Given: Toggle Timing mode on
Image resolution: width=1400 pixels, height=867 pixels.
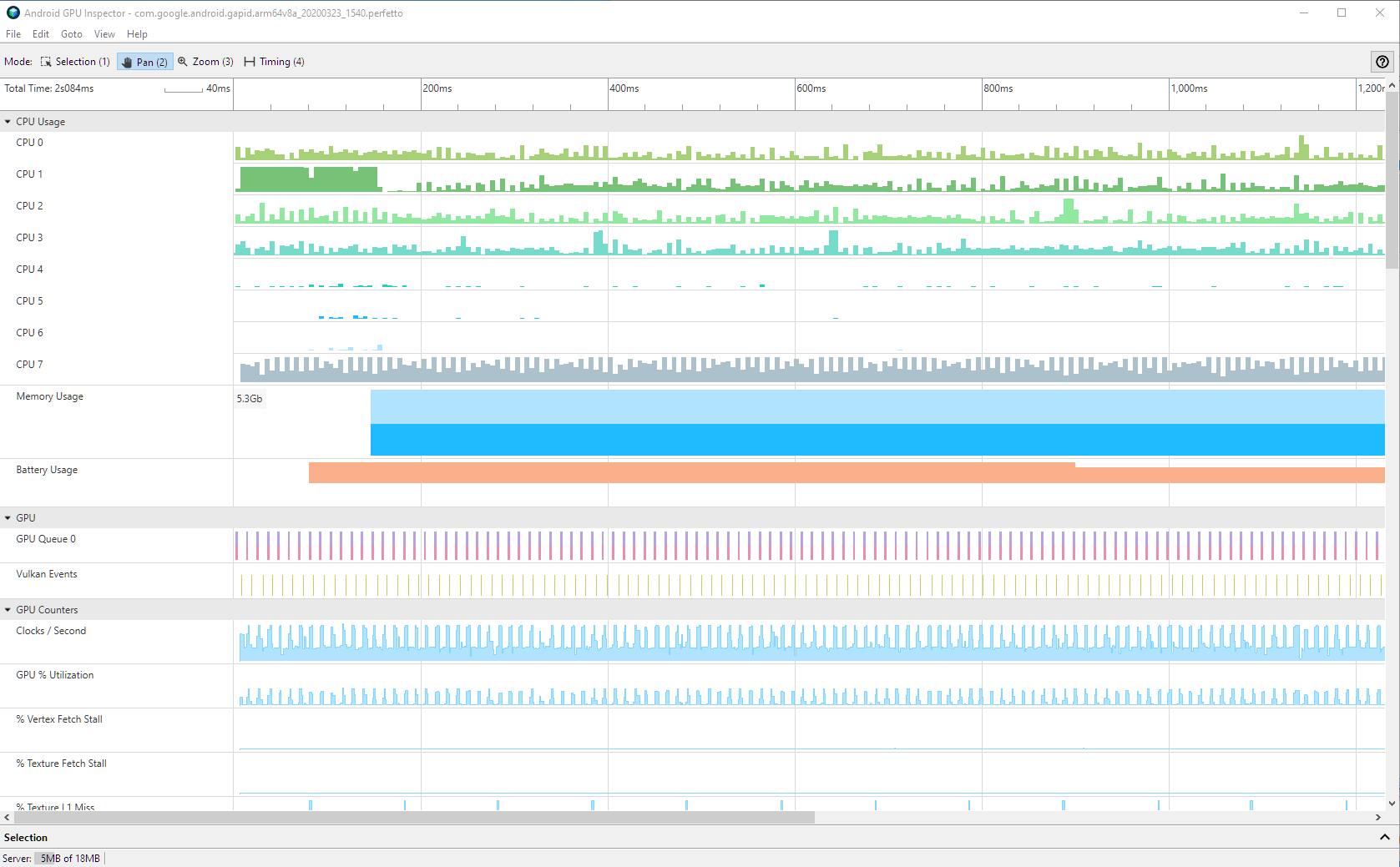Looking at the screenshot, I should (x=273, y=61).
